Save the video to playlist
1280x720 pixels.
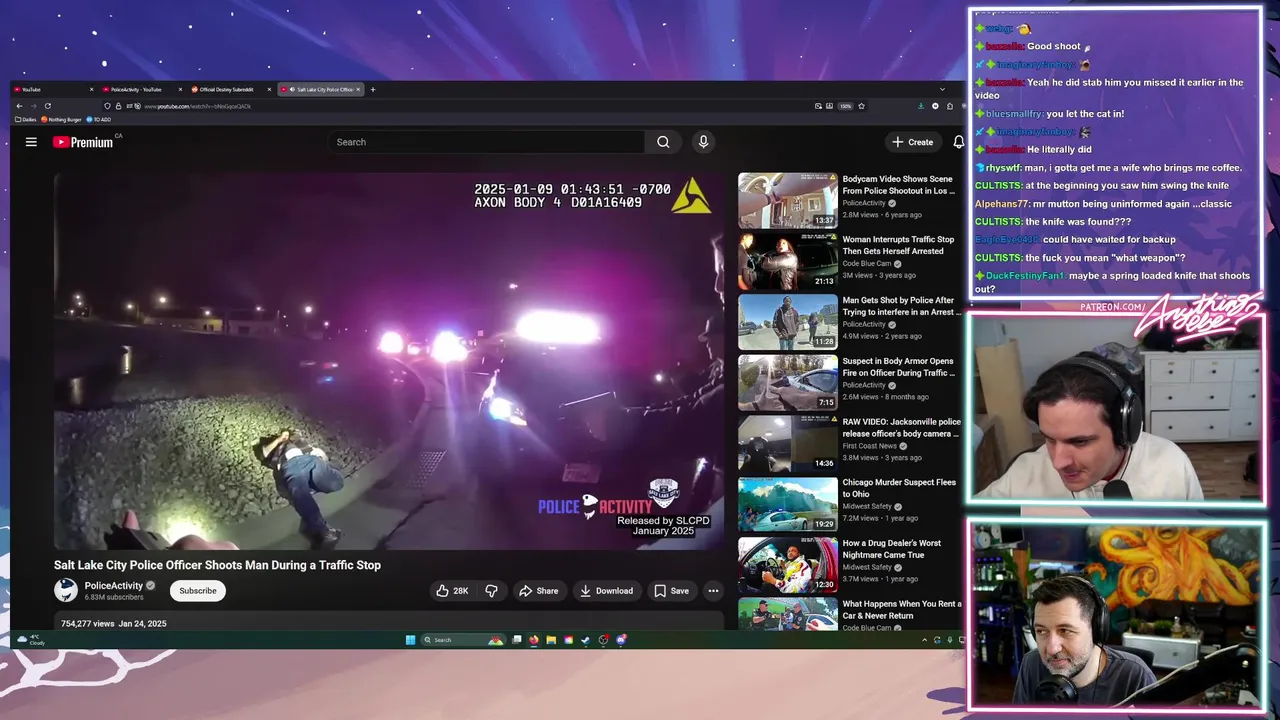pos(671,591)
